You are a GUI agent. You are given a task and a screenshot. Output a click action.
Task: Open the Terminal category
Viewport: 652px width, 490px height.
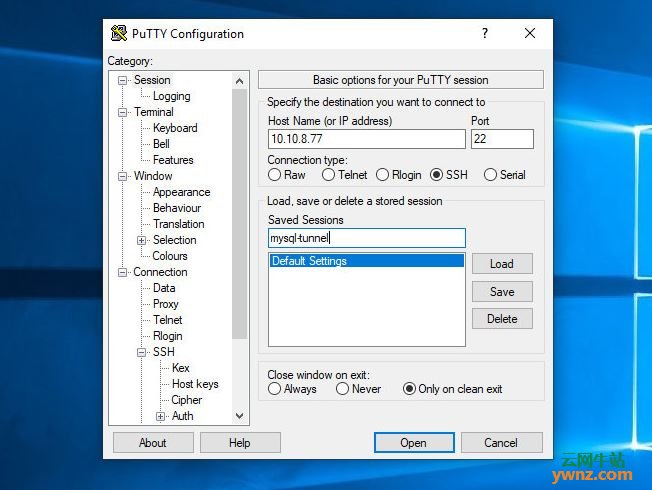click(154, 112)
